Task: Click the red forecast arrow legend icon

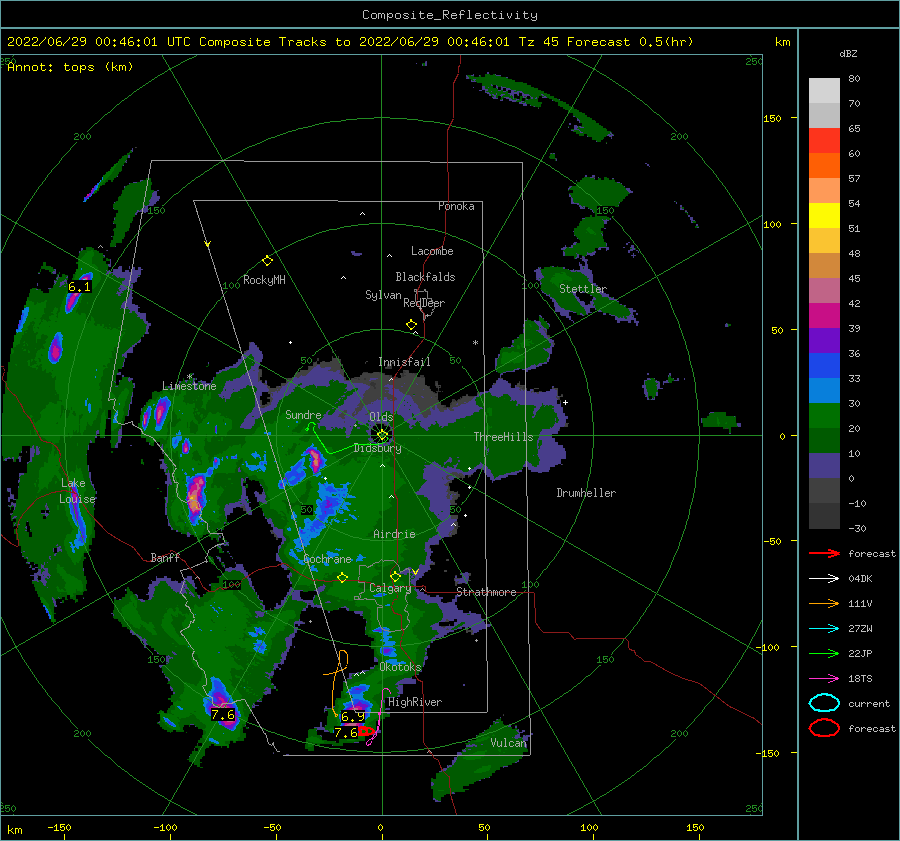Action: [825, 553]
